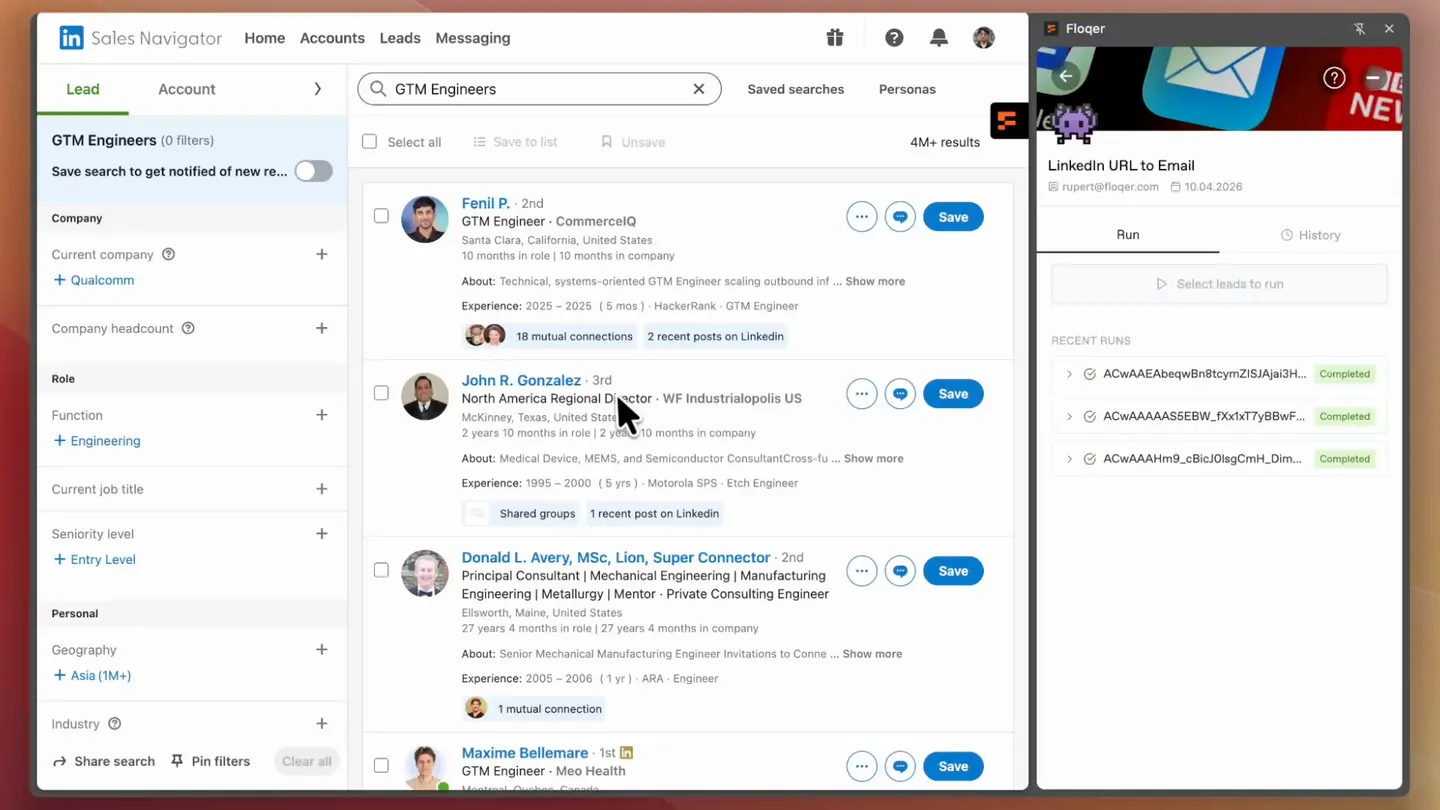The image size is (1440, 810).
Task: Open the help question mark in Sales Navigator
Action: point(894,38)
